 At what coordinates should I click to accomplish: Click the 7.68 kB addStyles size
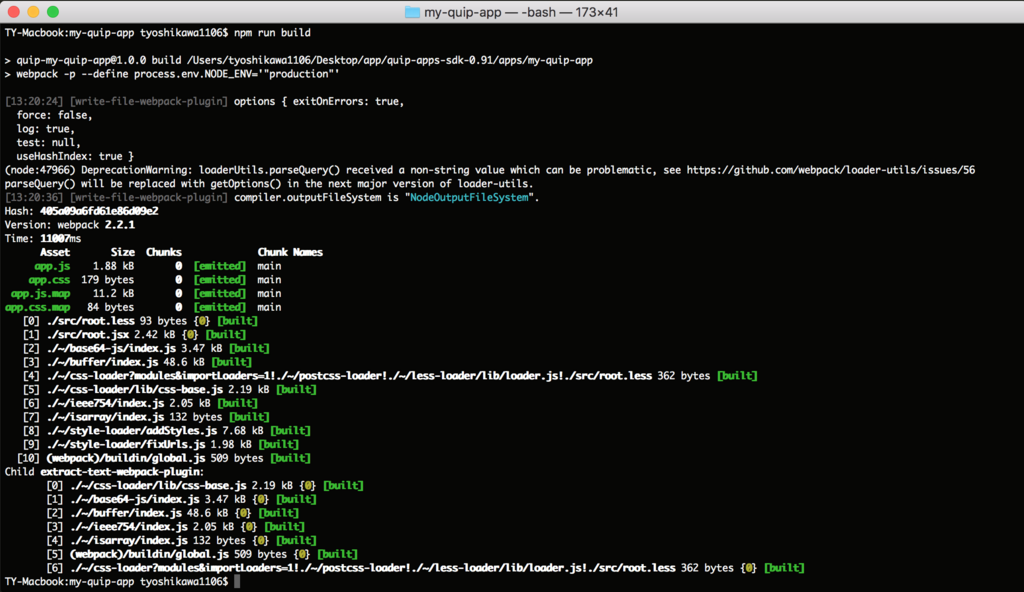242,431
